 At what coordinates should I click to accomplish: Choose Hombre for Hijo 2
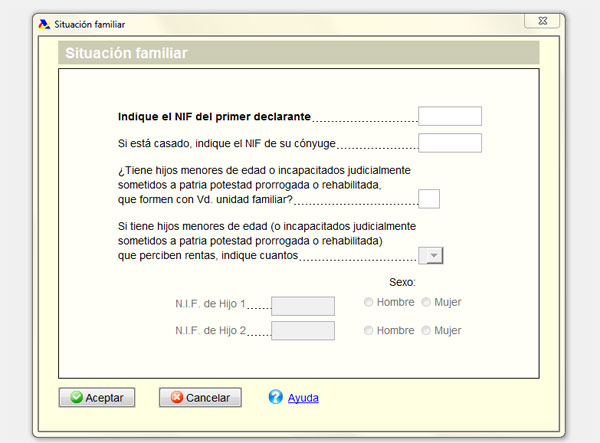click(x=370, y=331)
